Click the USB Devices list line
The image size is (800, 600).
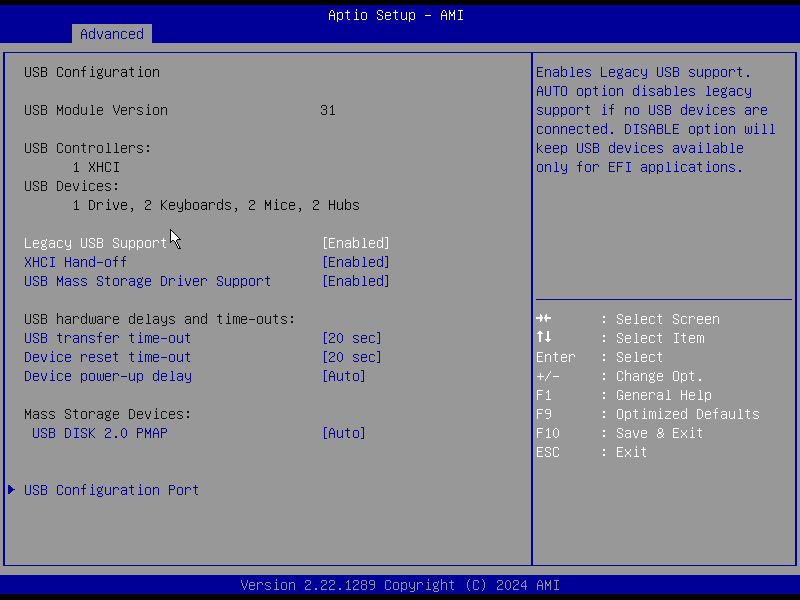(216, 205)
